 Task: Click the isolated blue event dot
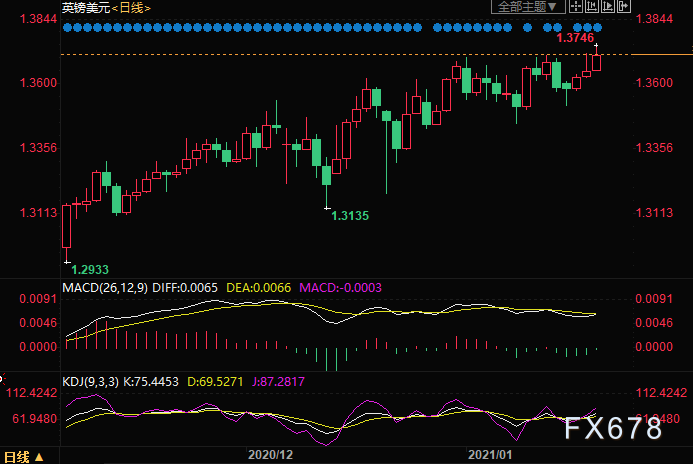click(527, 28)
